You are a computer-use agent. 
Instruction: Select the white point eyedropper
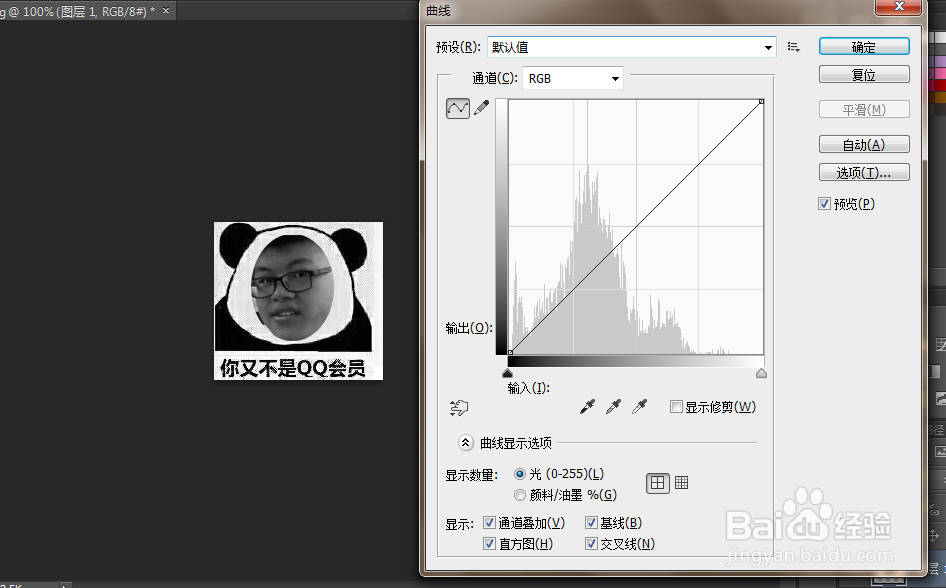pos(640,406)
